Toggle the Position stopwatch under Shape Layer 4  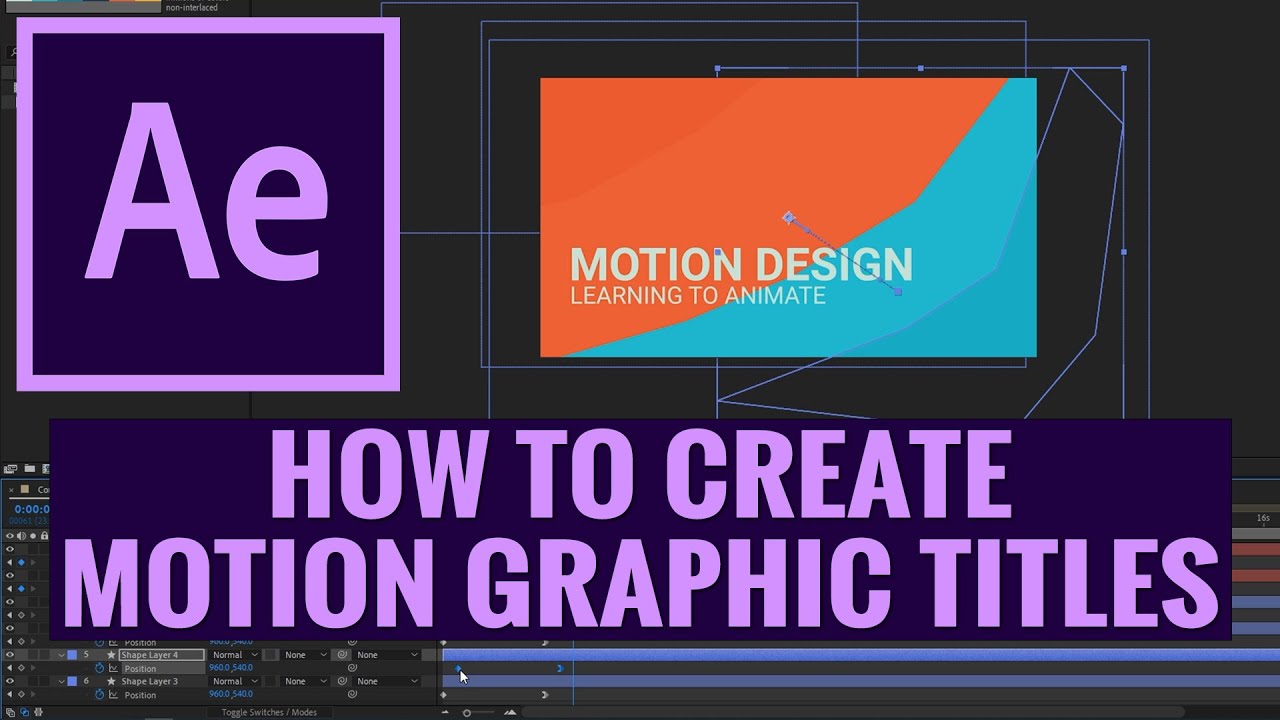(99, 668)
